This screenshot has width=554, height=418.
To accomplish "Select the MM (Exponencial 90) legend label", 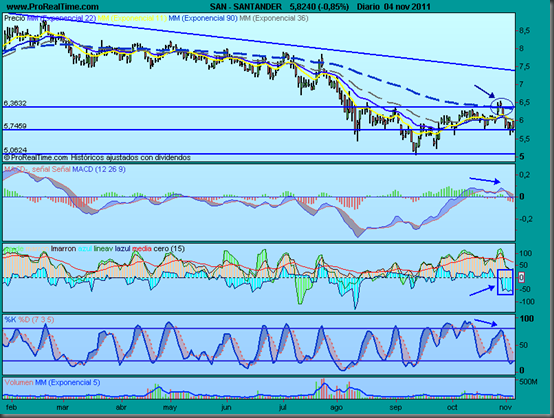I will [203, 18].
